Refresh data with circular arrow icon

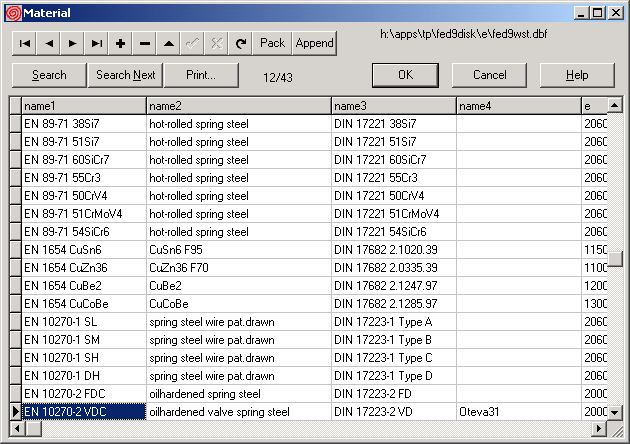click(x=241, y=43)
